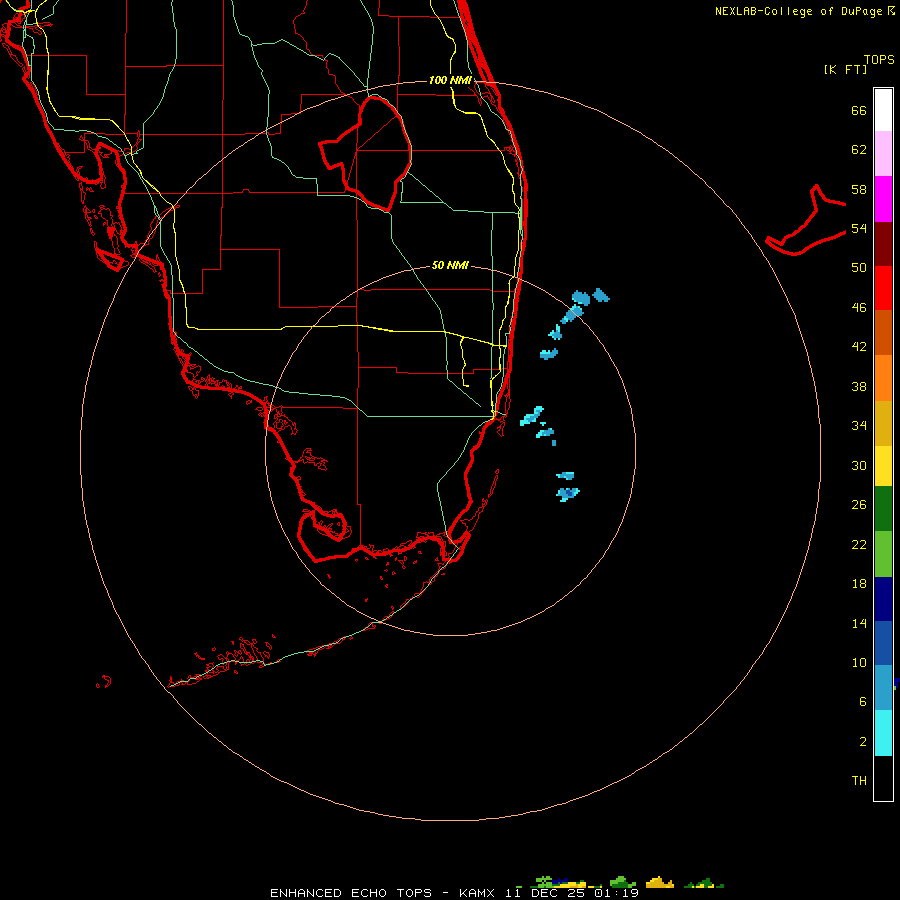Click the 14 legend value

pyautogui.click(x=859, y=623)
